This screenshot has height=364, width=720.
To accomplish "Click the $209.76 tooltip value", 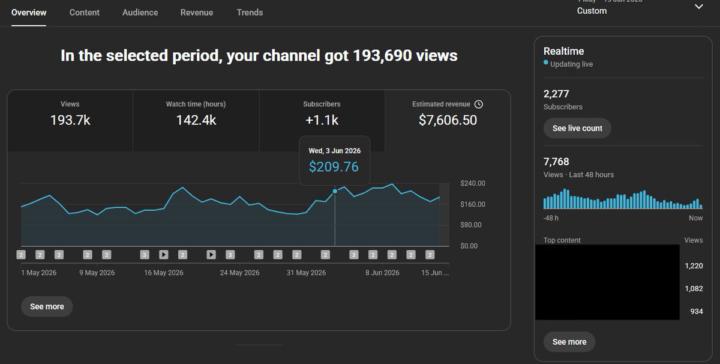I will (334, 167).
